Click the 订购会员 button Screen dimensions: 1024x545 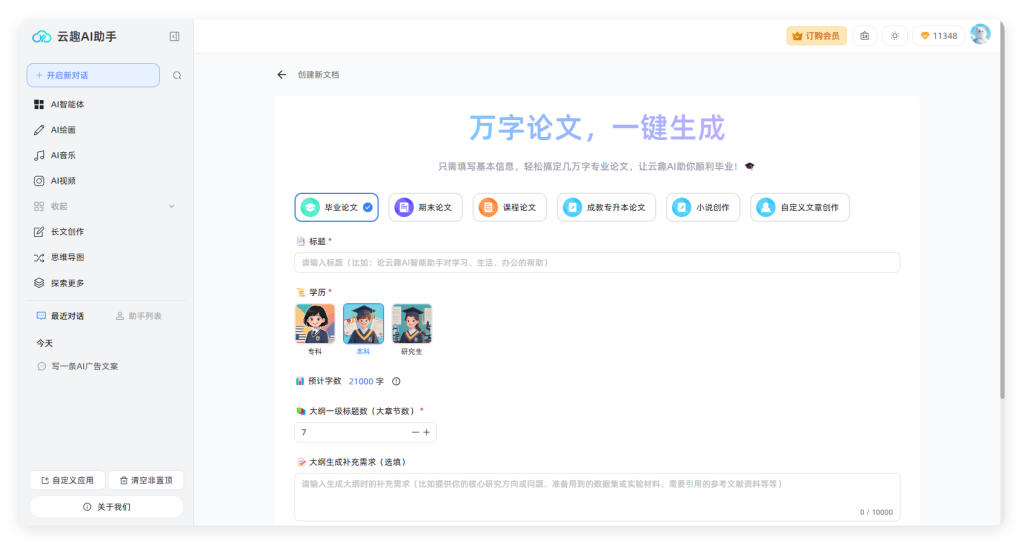tap(816, 36)
